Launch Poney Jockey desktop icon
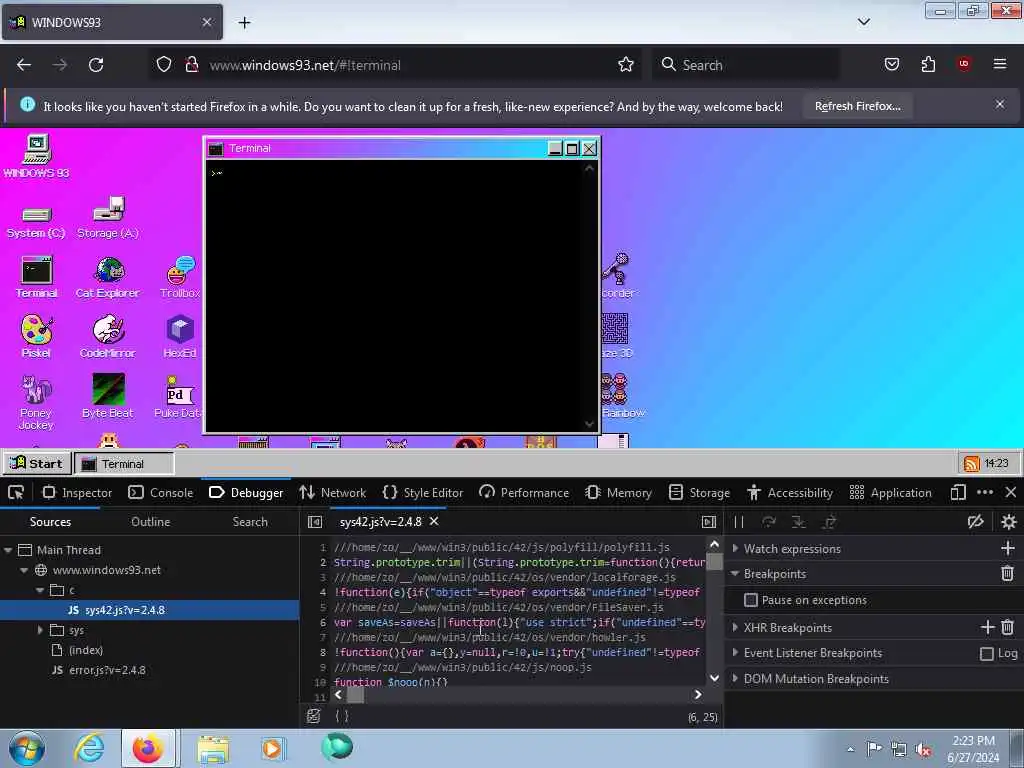This screenshot has height=768, width=1024. coord(36,402)
